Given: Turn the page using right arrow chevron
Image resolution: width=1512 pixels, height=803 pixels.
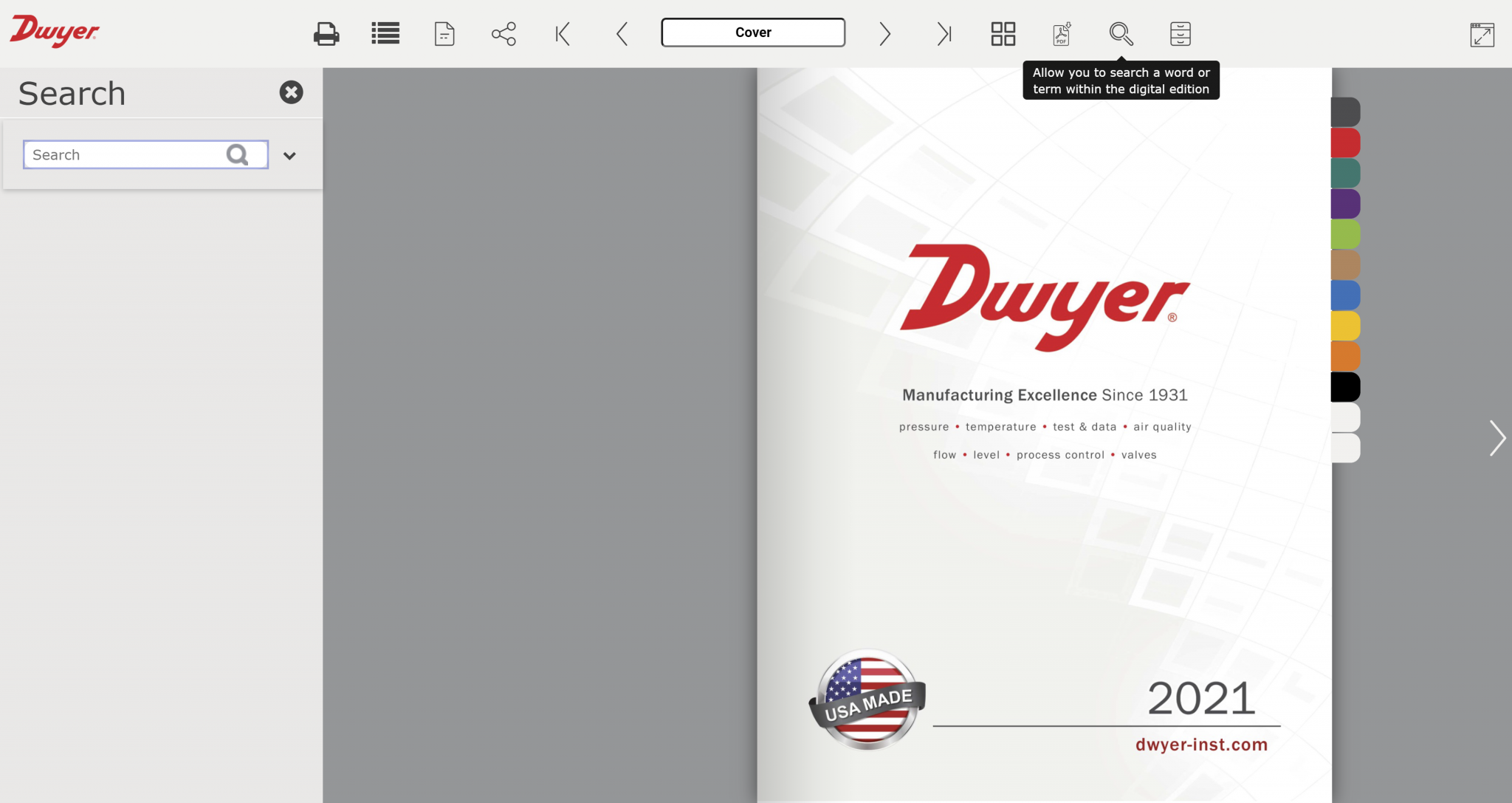Looking at the screenshot, I should tap(1498, 437).
